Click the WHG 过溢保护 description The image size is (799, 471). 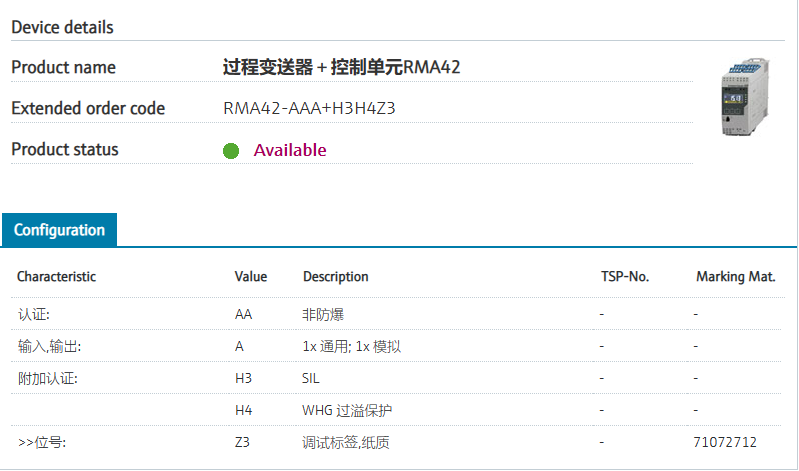349,410
